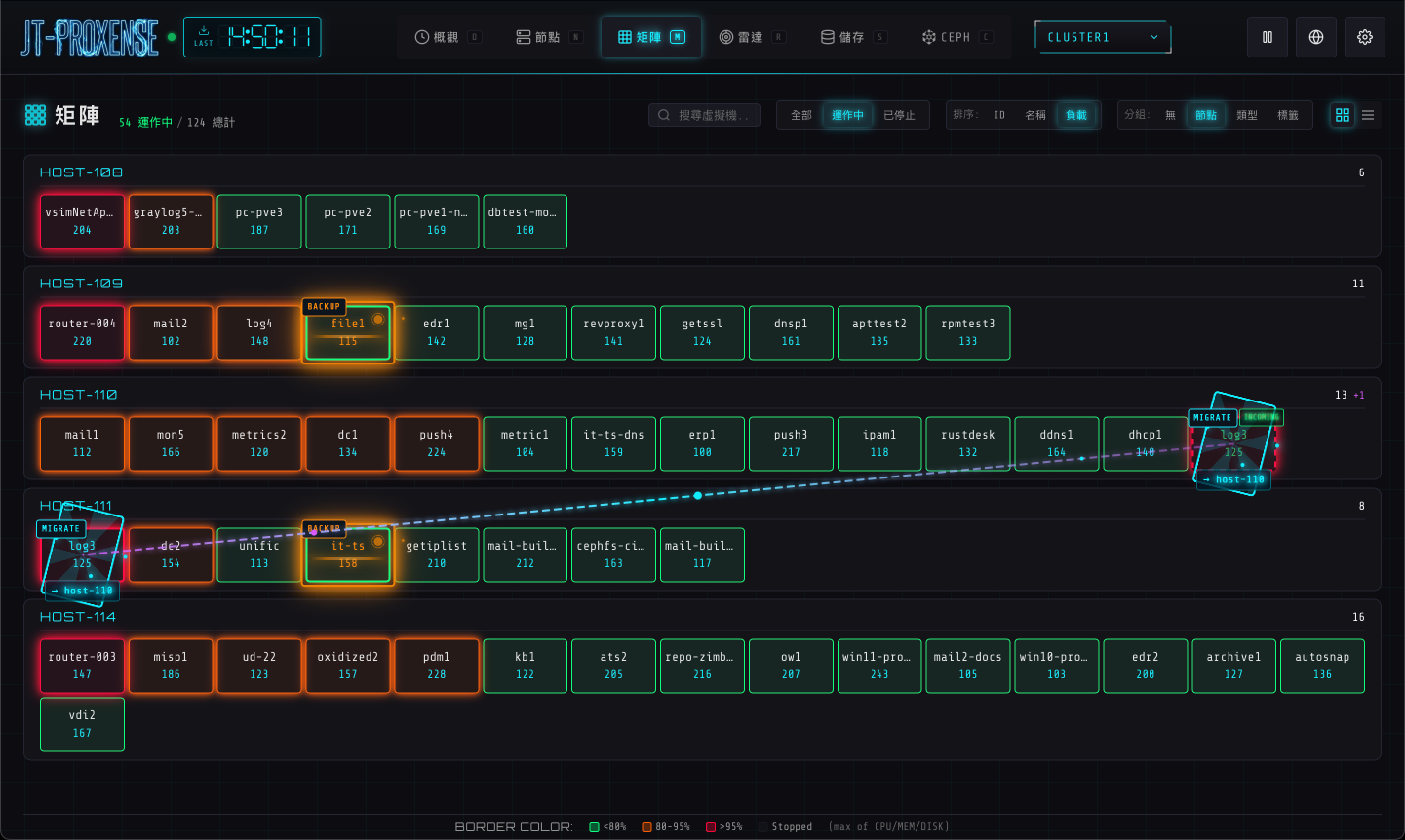The height and width of the screenshot is (840, 1405).
Task: Select VM card router-004 220
Action: click(x=82, y=332)
